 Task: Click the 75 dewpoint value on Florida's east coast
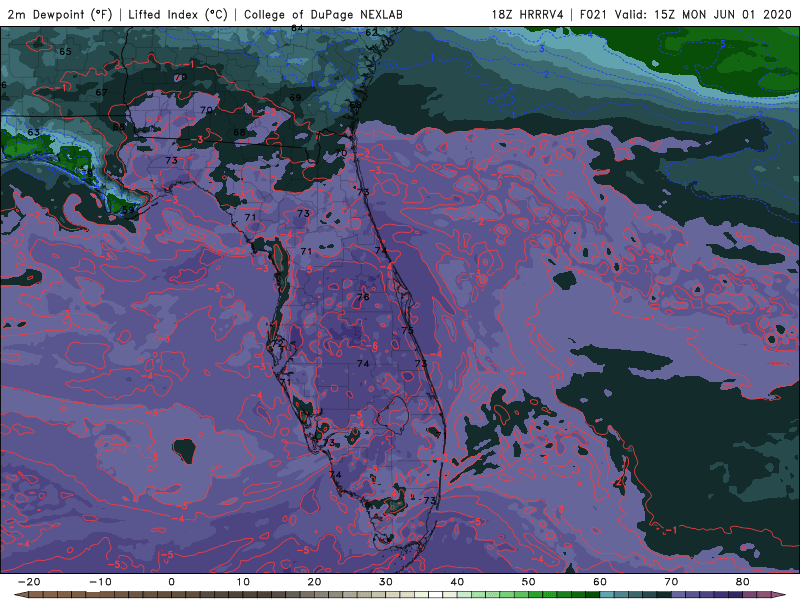tap(407, 331)
